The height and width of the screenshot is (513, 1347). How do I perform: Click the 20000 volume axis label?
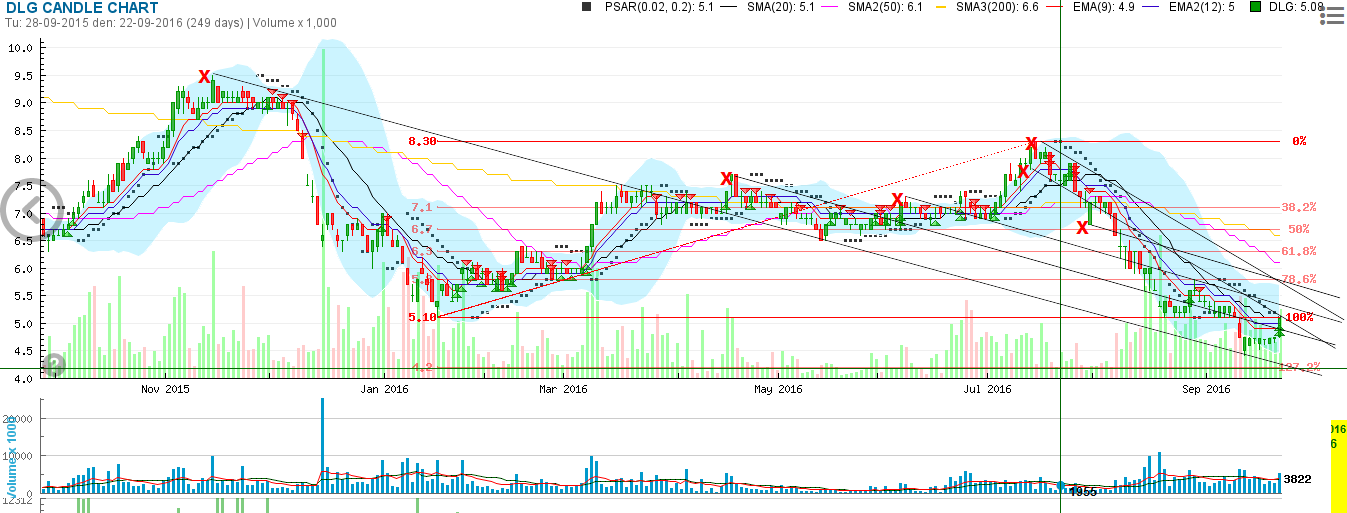[19, 418]
